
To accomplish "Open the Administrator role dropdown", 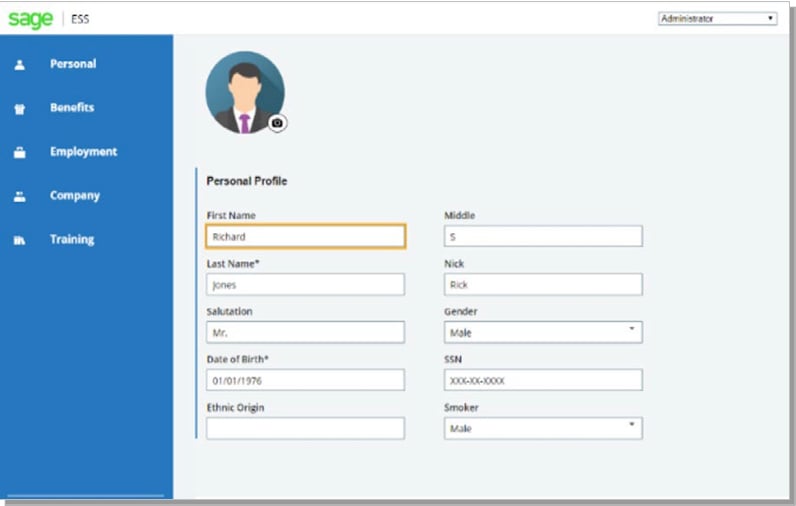I will point(717,19).
